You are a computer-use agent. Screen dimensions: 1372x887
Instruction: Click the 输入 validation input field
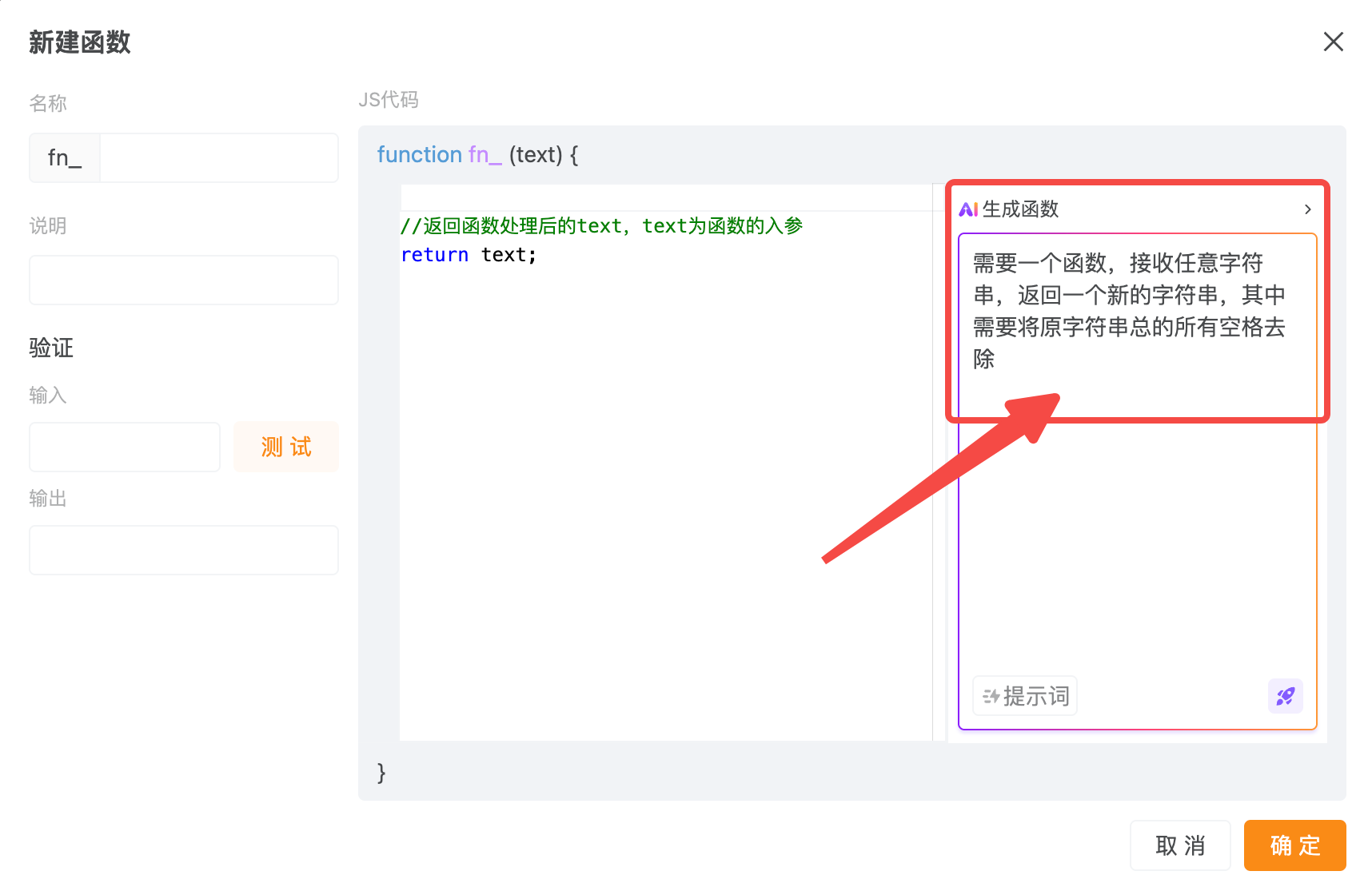point(124,447)
